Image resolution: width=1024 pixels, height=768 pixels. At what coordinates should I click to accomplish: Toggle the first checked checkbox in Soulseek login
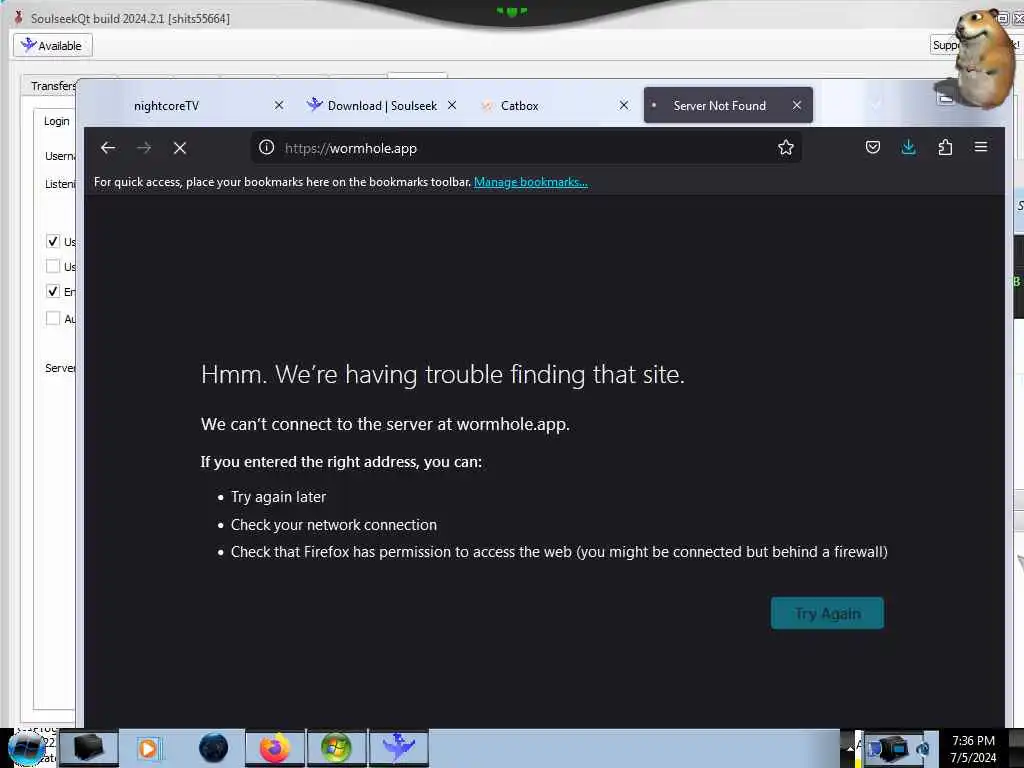[x=53, y=242]
